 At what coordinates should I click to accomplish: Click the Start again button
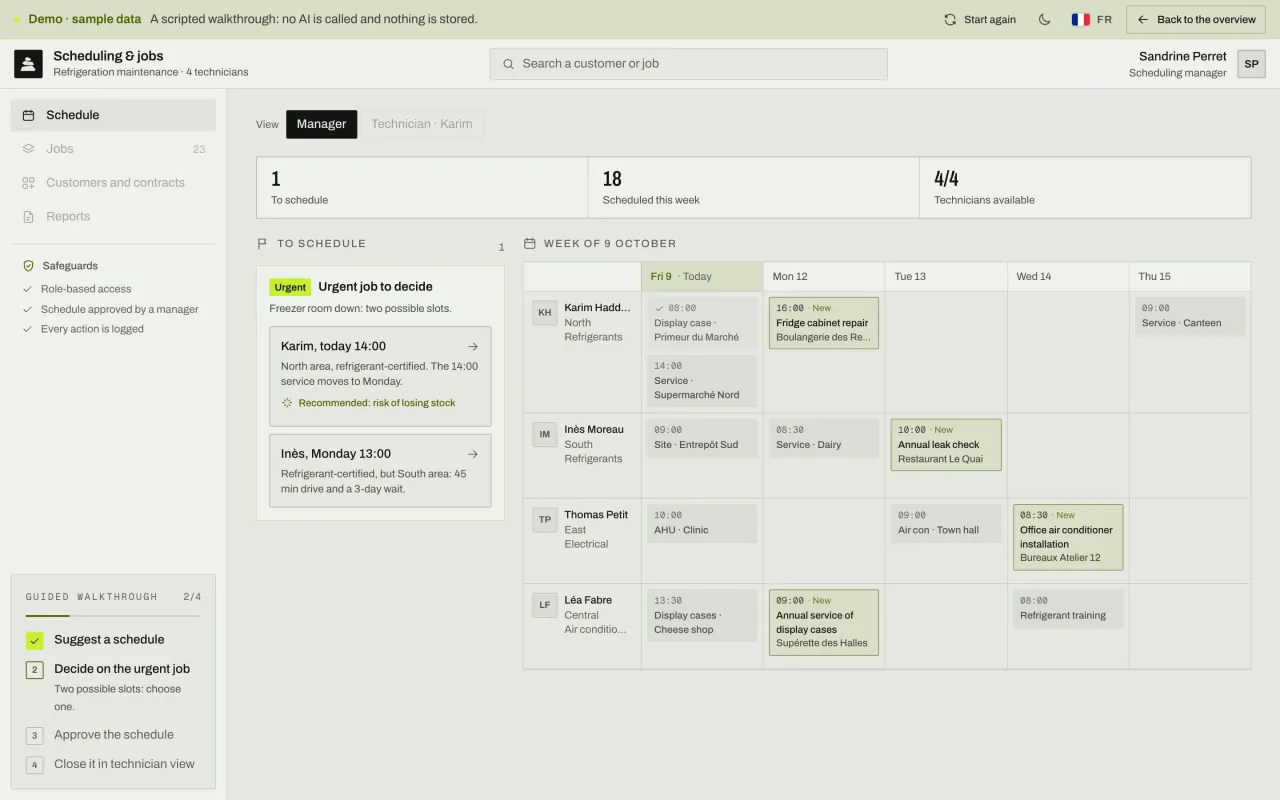pos(980,19)
